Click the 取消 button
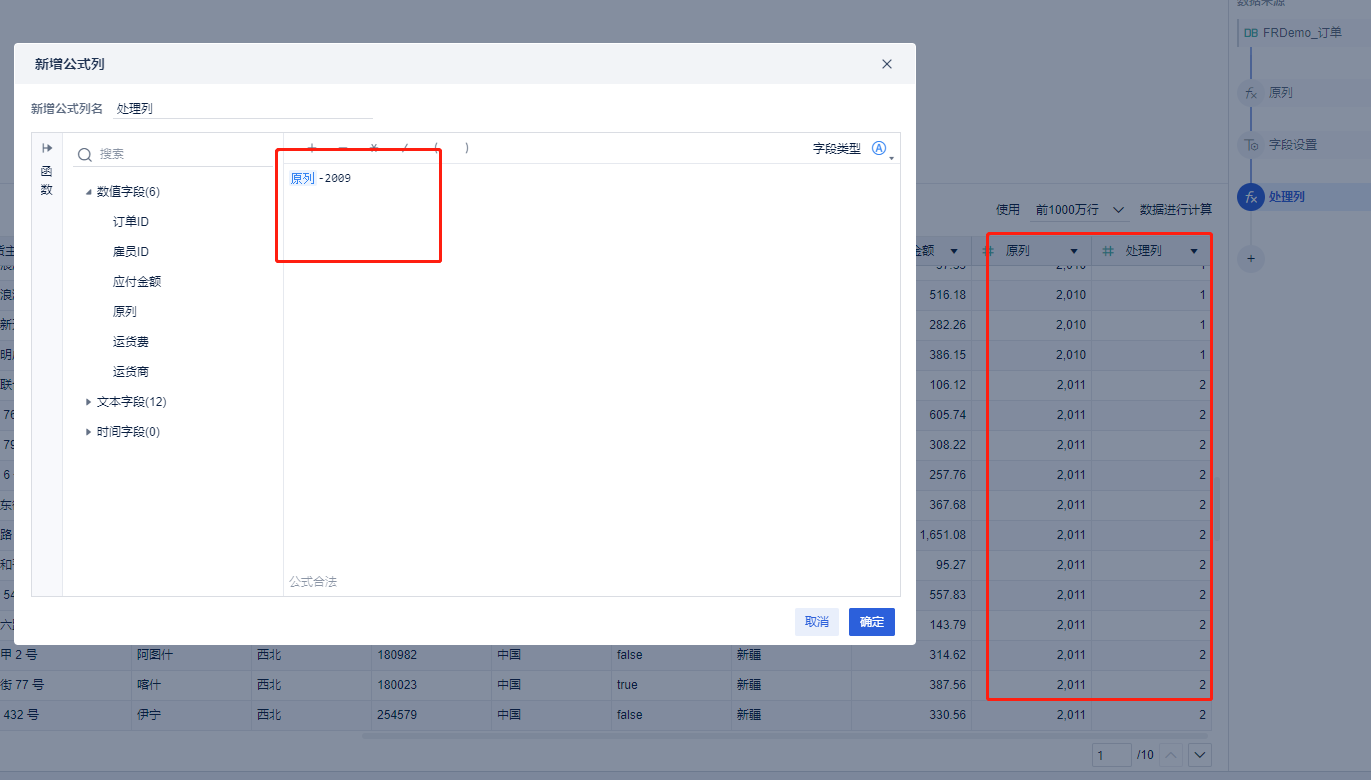 (x=817, y=622)
